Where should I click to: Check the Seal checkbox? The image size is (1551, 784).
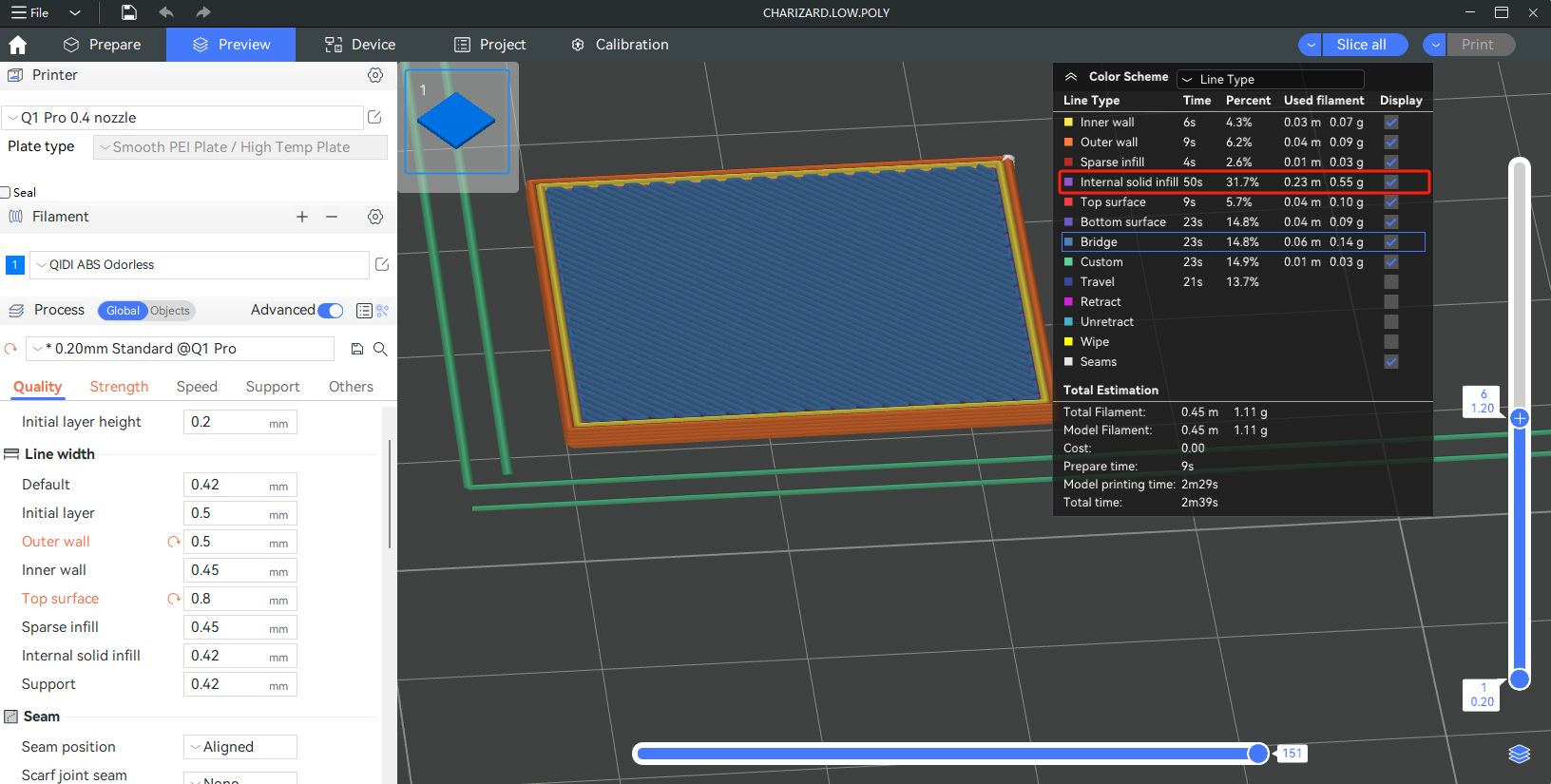[x=5, y=192]
